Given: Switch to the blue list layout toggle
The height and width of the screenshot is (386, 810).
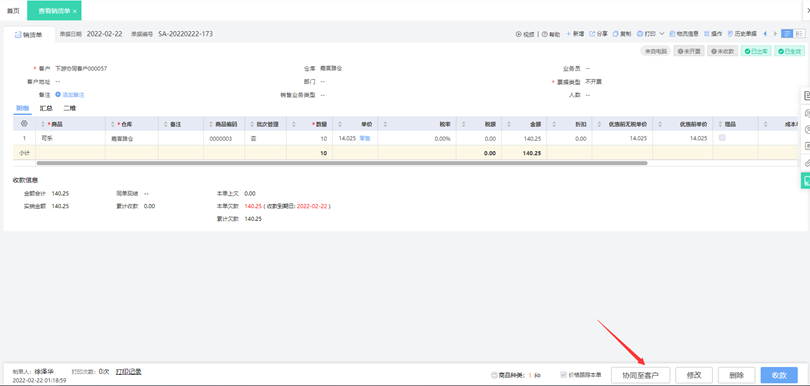Looking at the screenshot, I should (x=787, y=34).
